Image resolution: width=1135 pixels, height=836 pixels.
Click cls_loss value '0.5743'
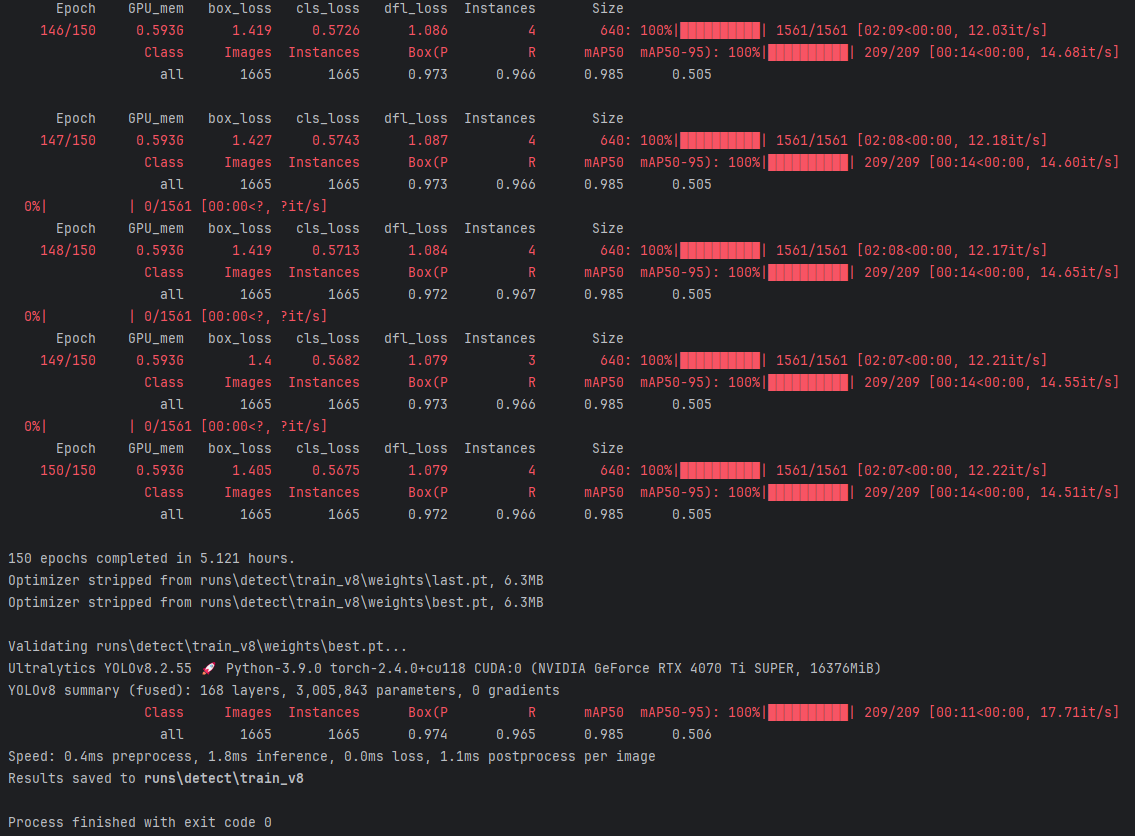336,140
